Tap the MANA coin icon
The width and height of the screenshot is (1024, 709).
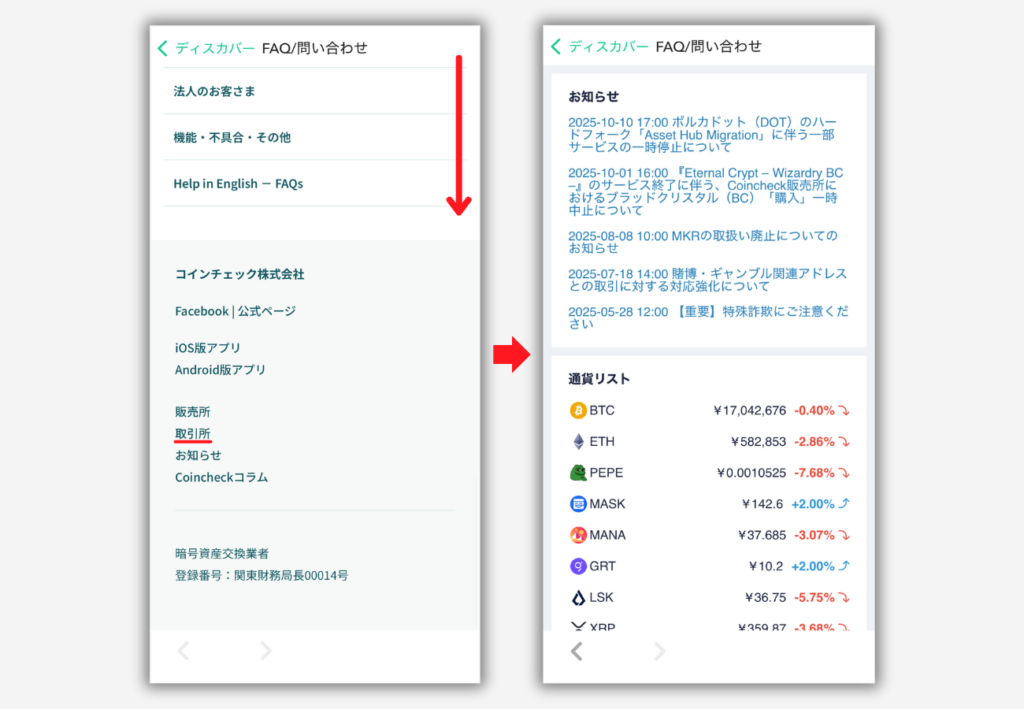coord(577,535)
